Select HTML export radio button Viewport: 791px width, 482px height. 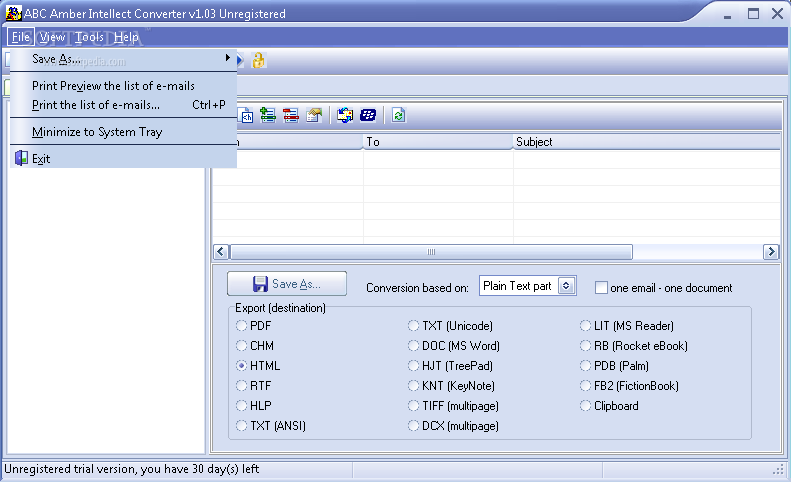[x=242, y=366]
